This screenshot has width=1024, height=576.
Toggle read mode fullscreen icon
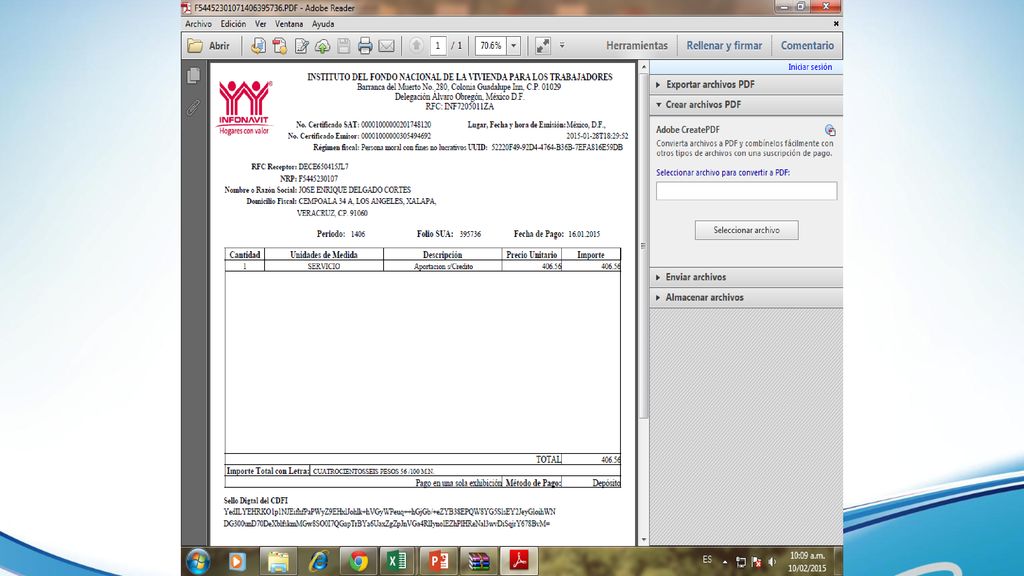coord(543,46)
